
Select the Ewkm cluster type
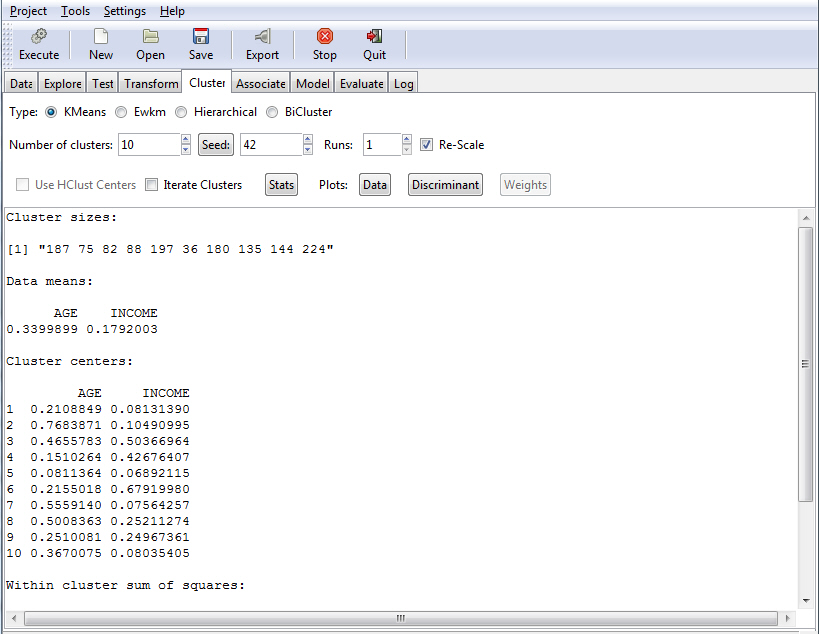(121, 112)
